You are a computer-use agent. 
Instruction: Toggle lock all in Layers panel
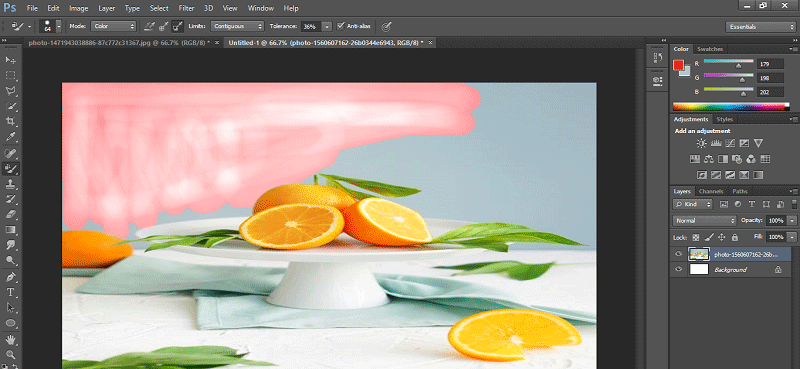pyautogui.click(x=735, y=237)
